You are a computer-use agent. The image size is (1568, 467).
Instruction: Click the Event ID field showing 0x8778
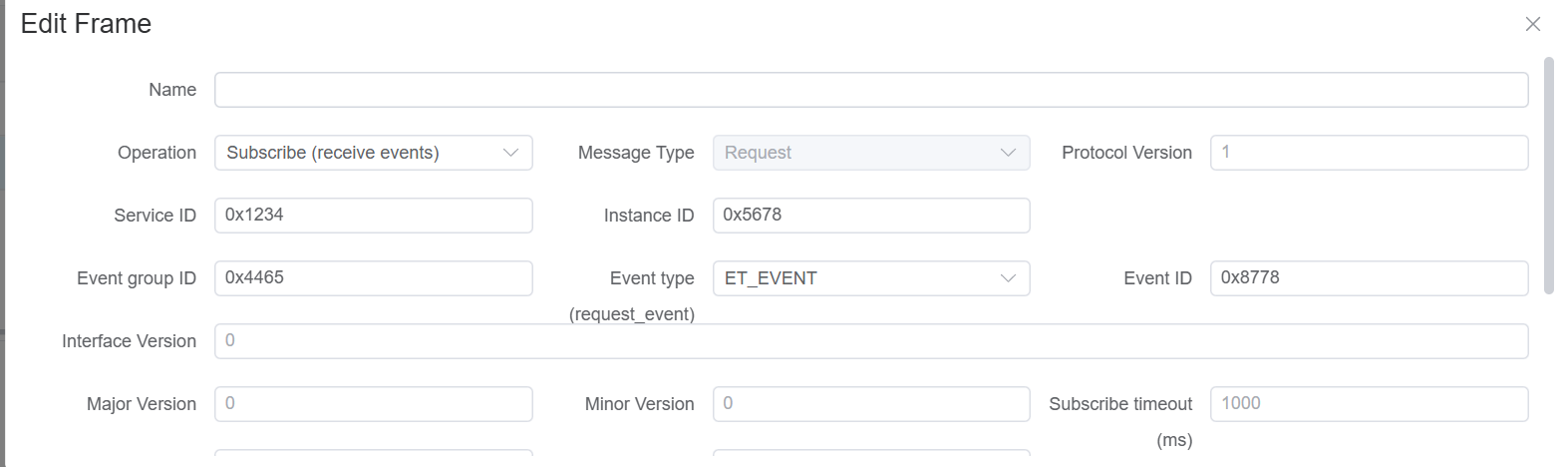pyautogui.click(x=1368, y=278)
